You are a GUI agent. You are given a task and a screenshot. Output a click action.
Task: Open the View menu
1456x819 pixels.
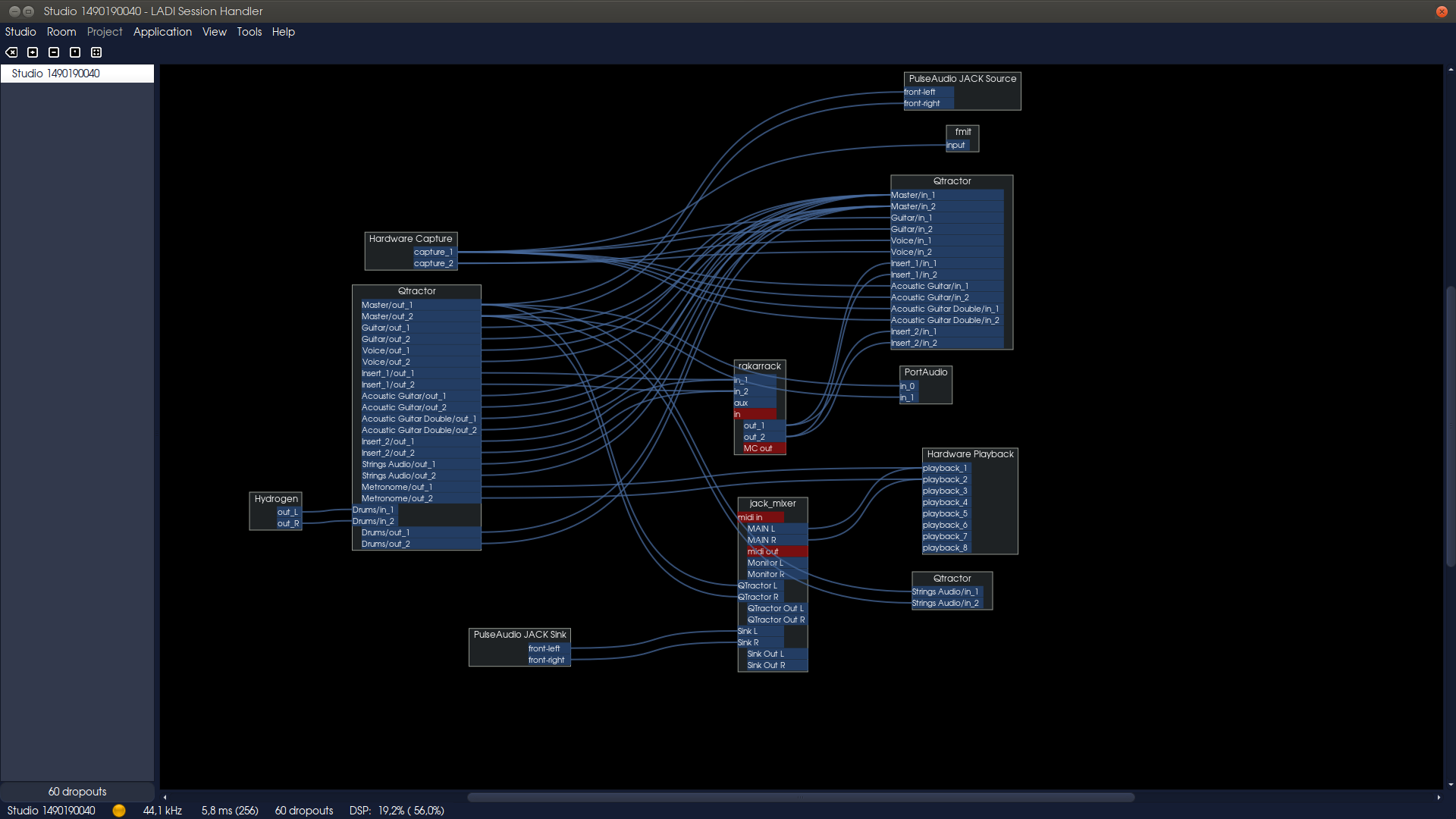click(x=215, y=32)
